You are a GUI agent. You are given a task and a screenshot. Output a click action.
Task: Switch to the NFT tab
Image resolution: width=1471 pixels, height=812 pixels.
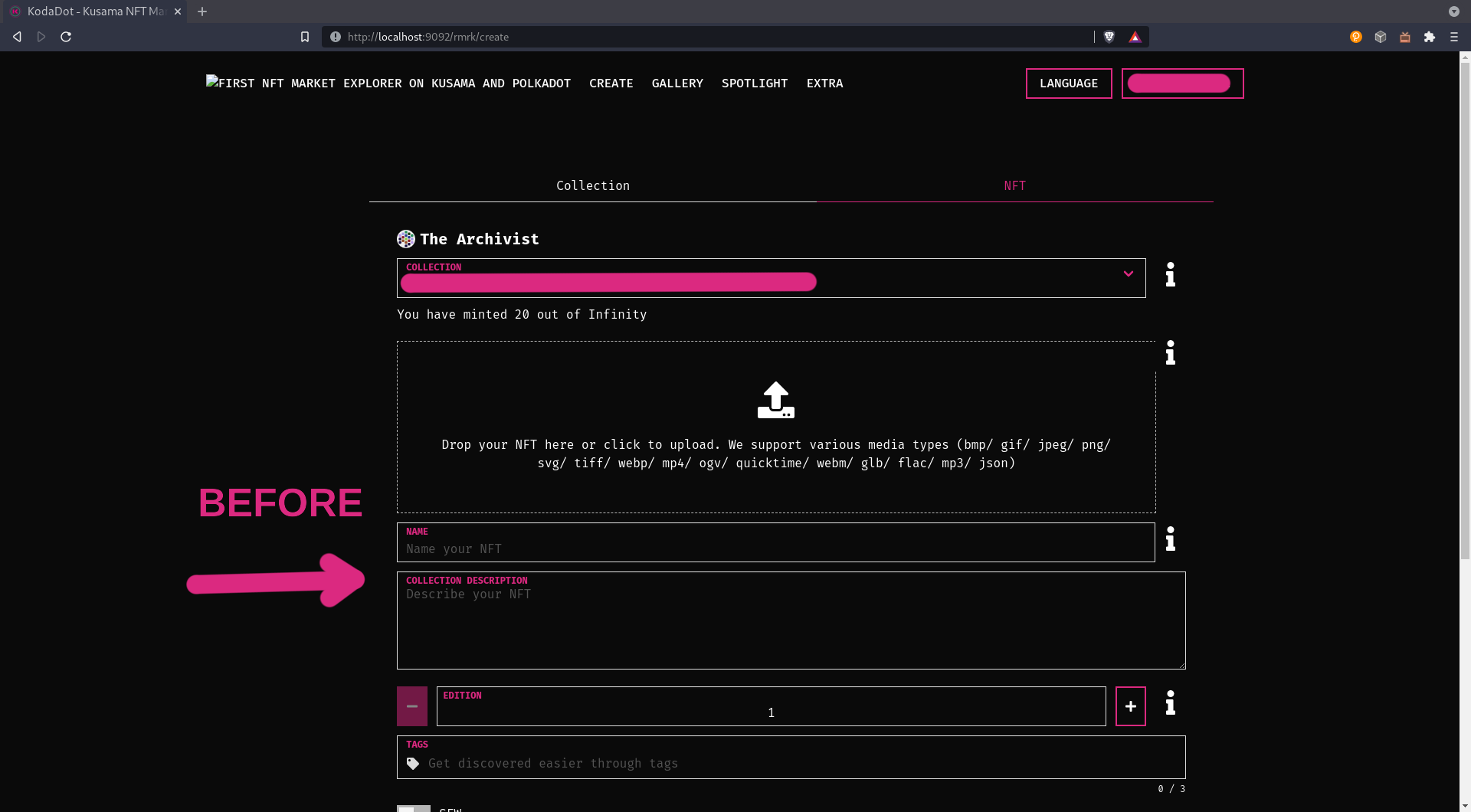click(1015, 185)
